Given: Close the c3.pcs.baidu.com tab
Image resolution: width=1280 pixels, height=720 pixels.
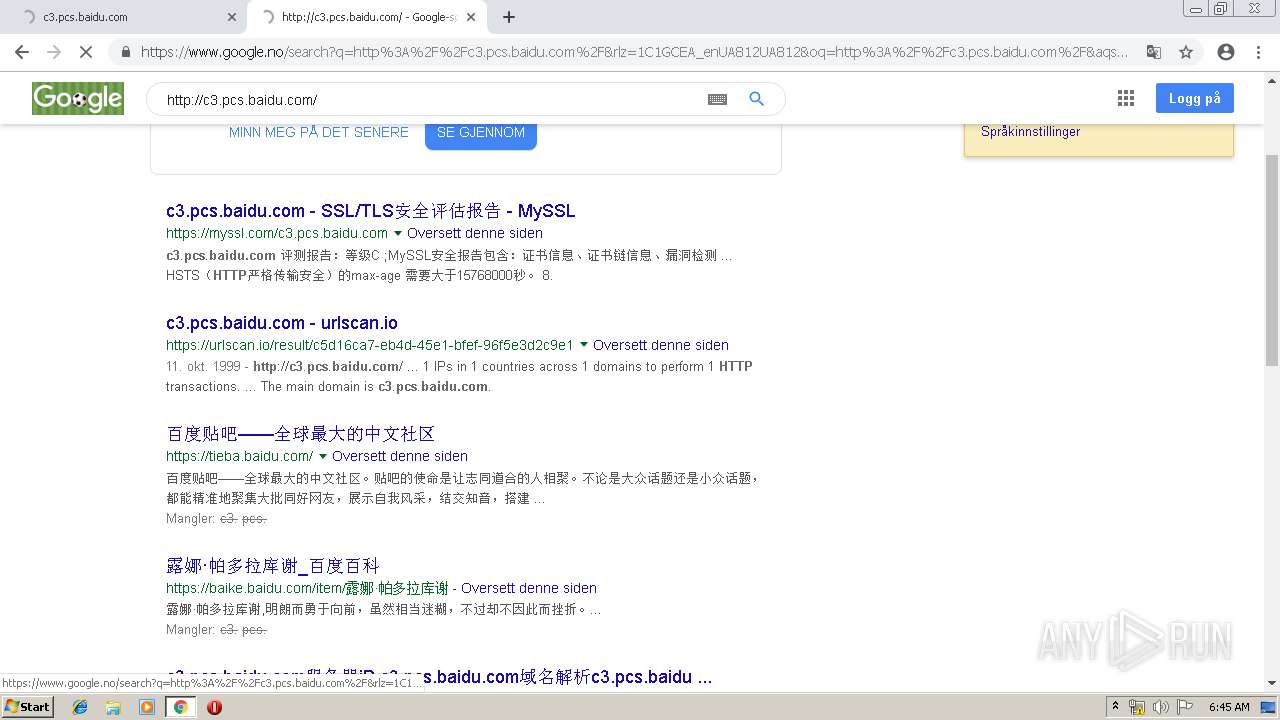Looking at the screenshot, I should (x=232, y=17).
